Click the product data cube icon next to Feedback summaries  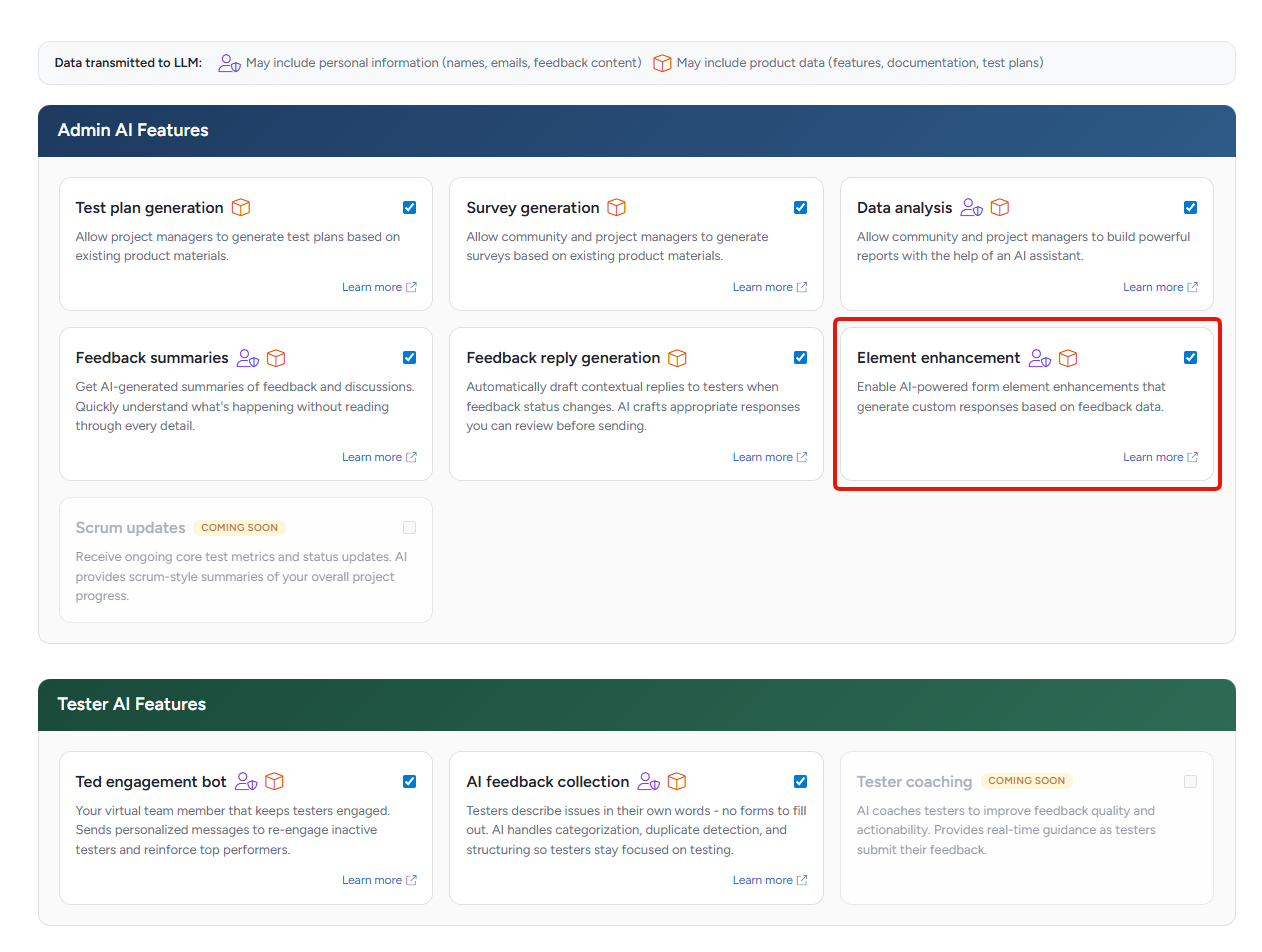(x=276, y=358)
